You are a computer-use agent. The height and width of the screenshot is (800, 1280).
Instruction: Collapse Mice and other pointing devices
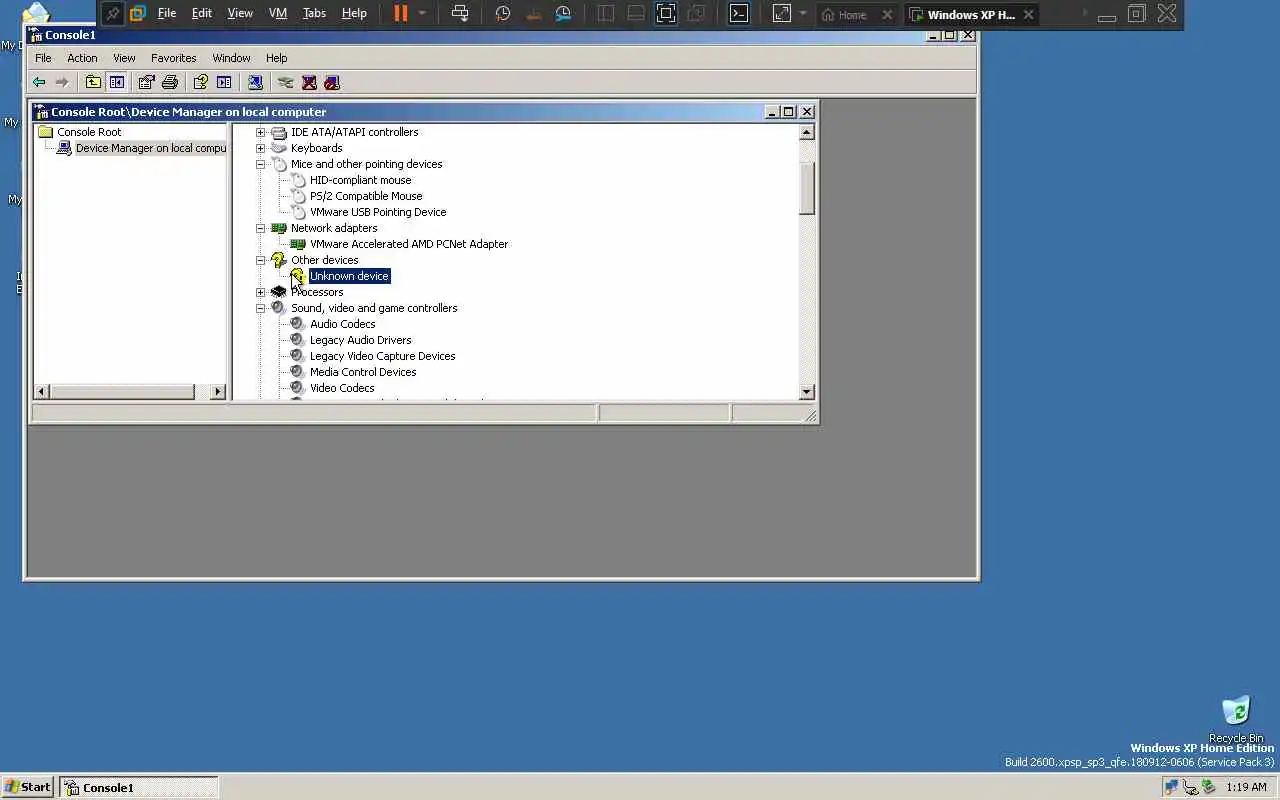point(261,164)
